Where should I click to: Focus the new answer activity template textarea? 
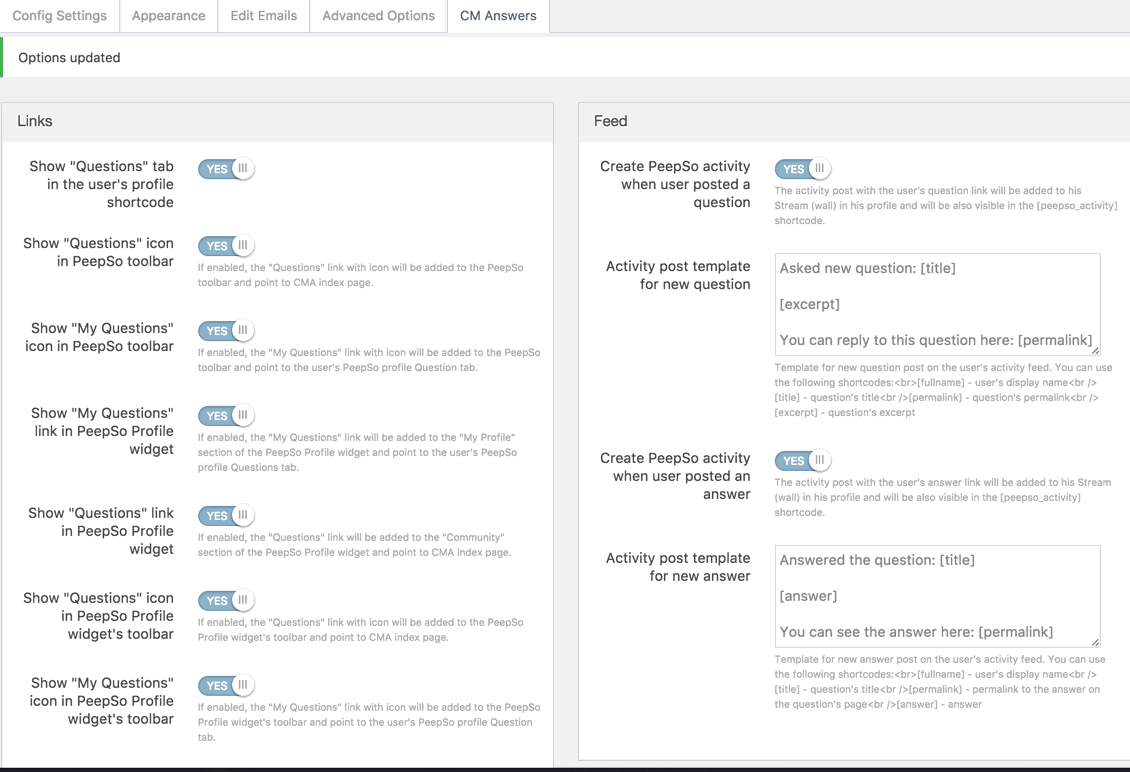tap(936, 596)
